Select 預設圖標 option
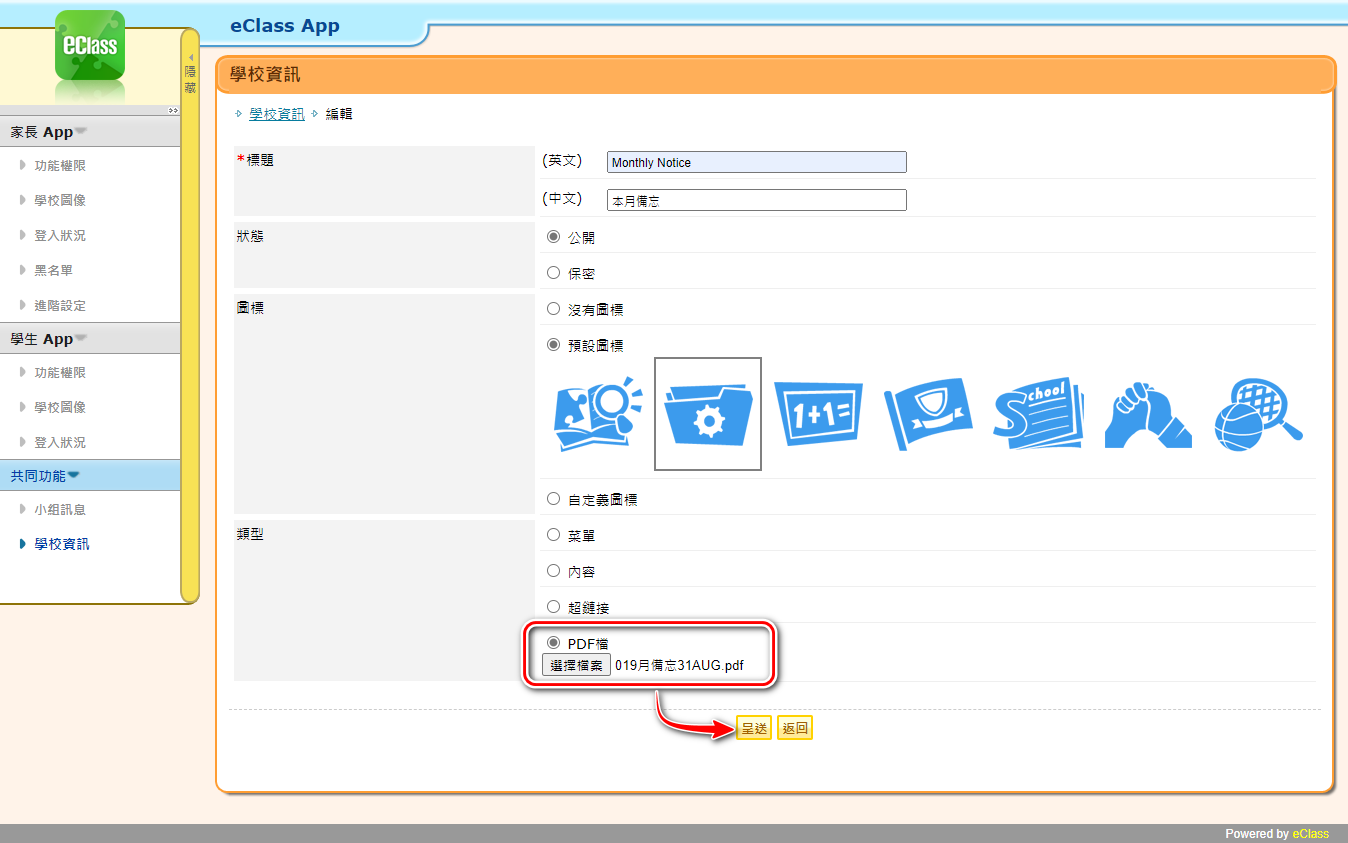Viewport: 1348px width, 843px height. [553, 344]
